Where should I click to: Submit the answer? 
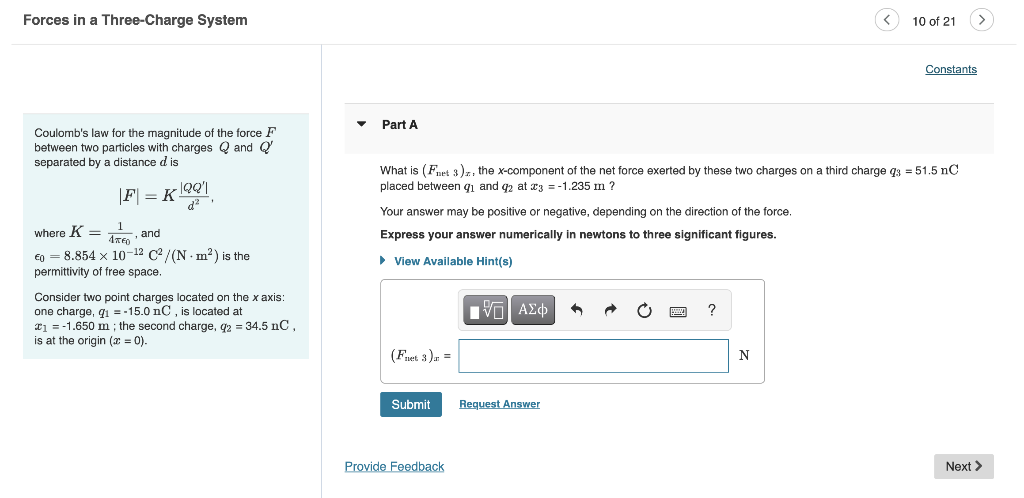[x=410, y=404]
